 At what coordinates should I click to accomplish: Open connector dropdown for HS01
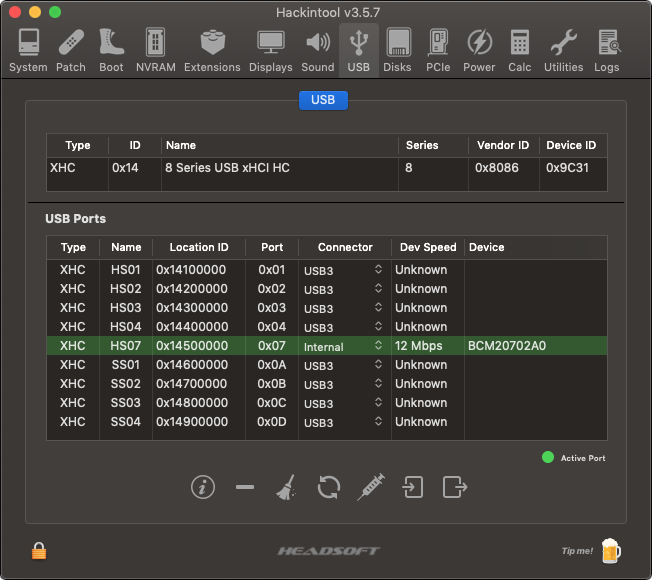click(x=343, y=270)
